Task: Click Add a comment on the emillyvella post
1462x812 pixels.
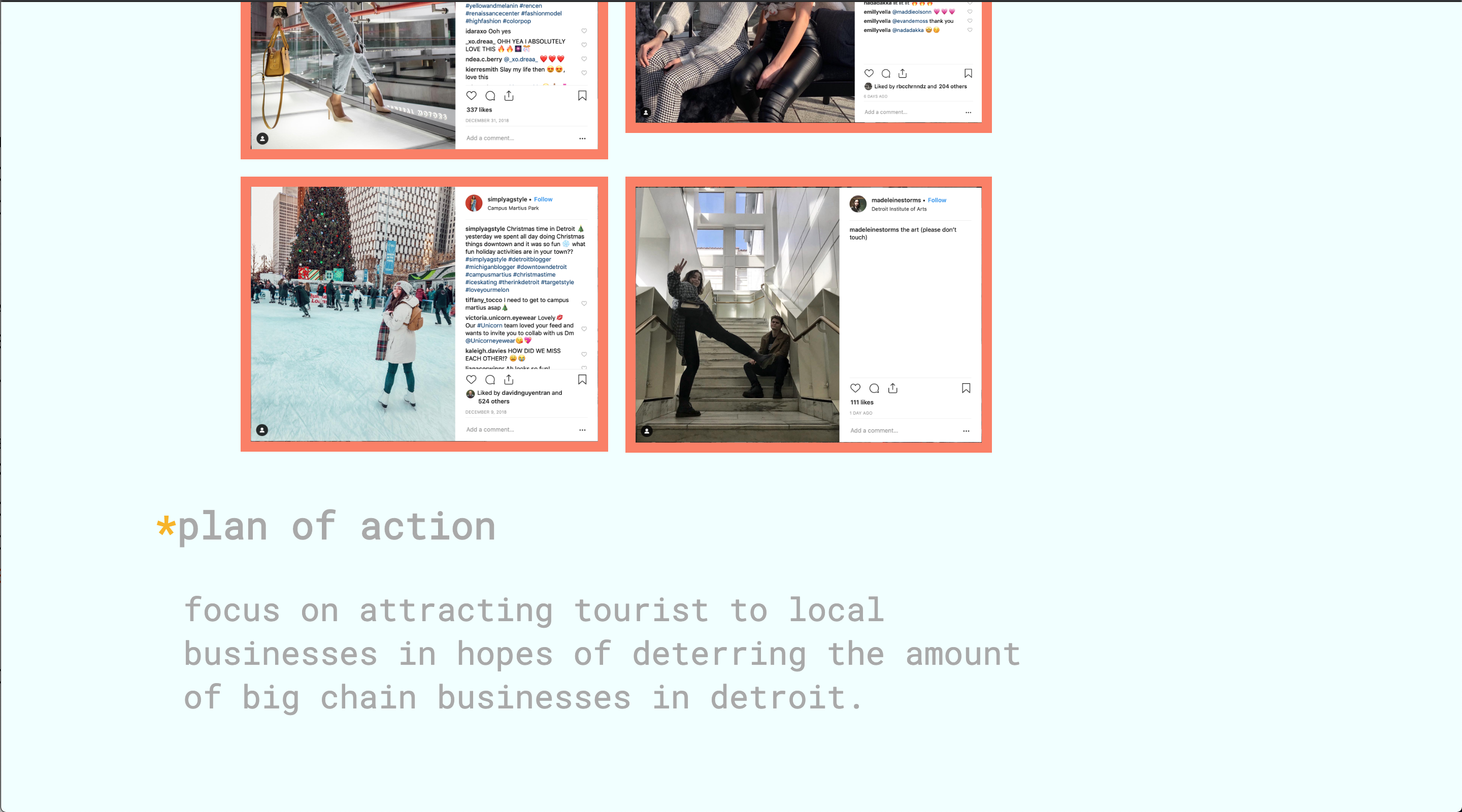Action: pos(886,112)
